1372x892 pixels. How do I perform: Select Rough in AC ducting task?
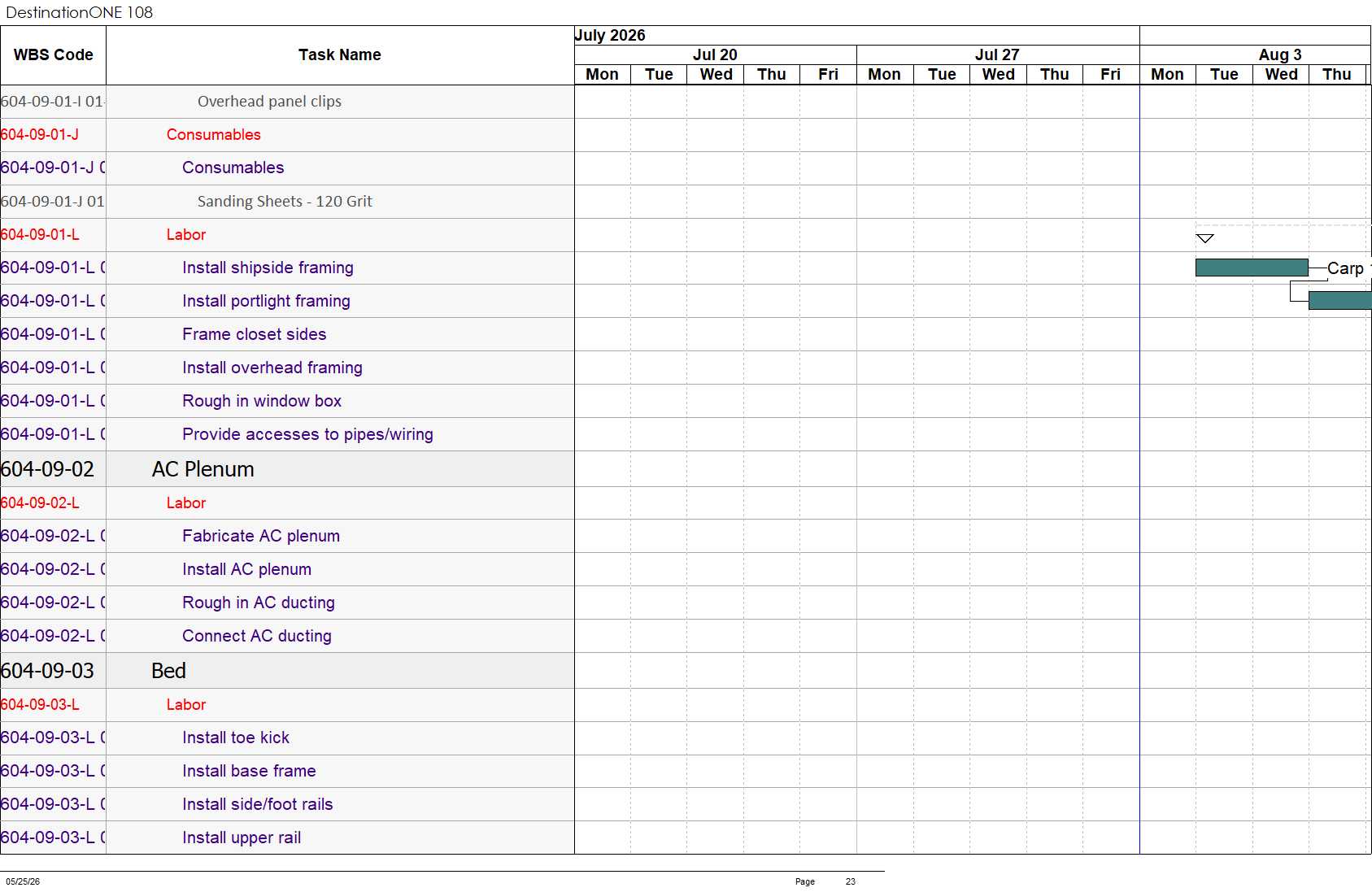click(x=259, y=603)
